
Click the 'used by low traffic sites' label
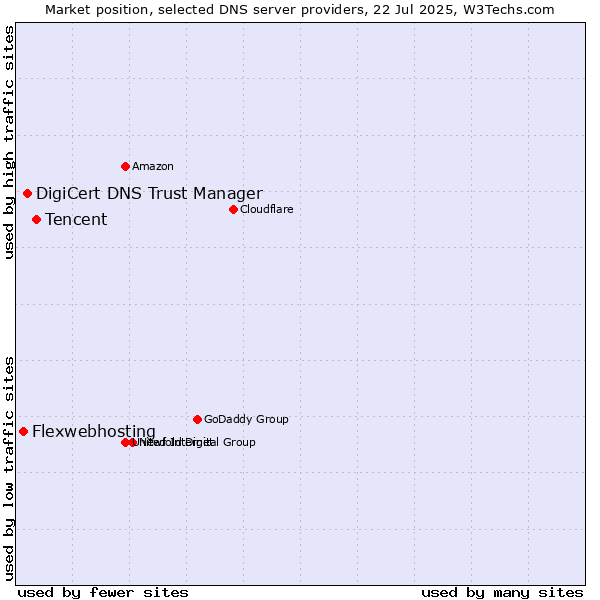click(9, 469)
